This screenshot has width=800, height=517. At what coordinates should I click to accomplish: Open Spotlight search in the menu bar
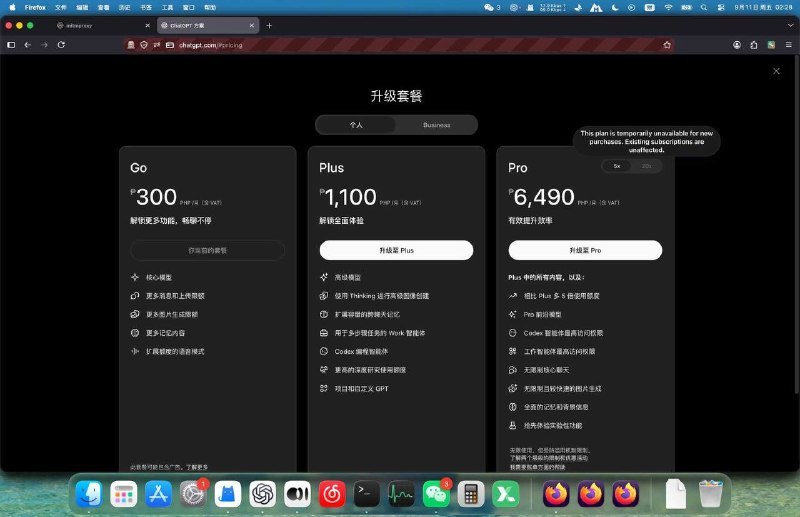coord(704,8)
